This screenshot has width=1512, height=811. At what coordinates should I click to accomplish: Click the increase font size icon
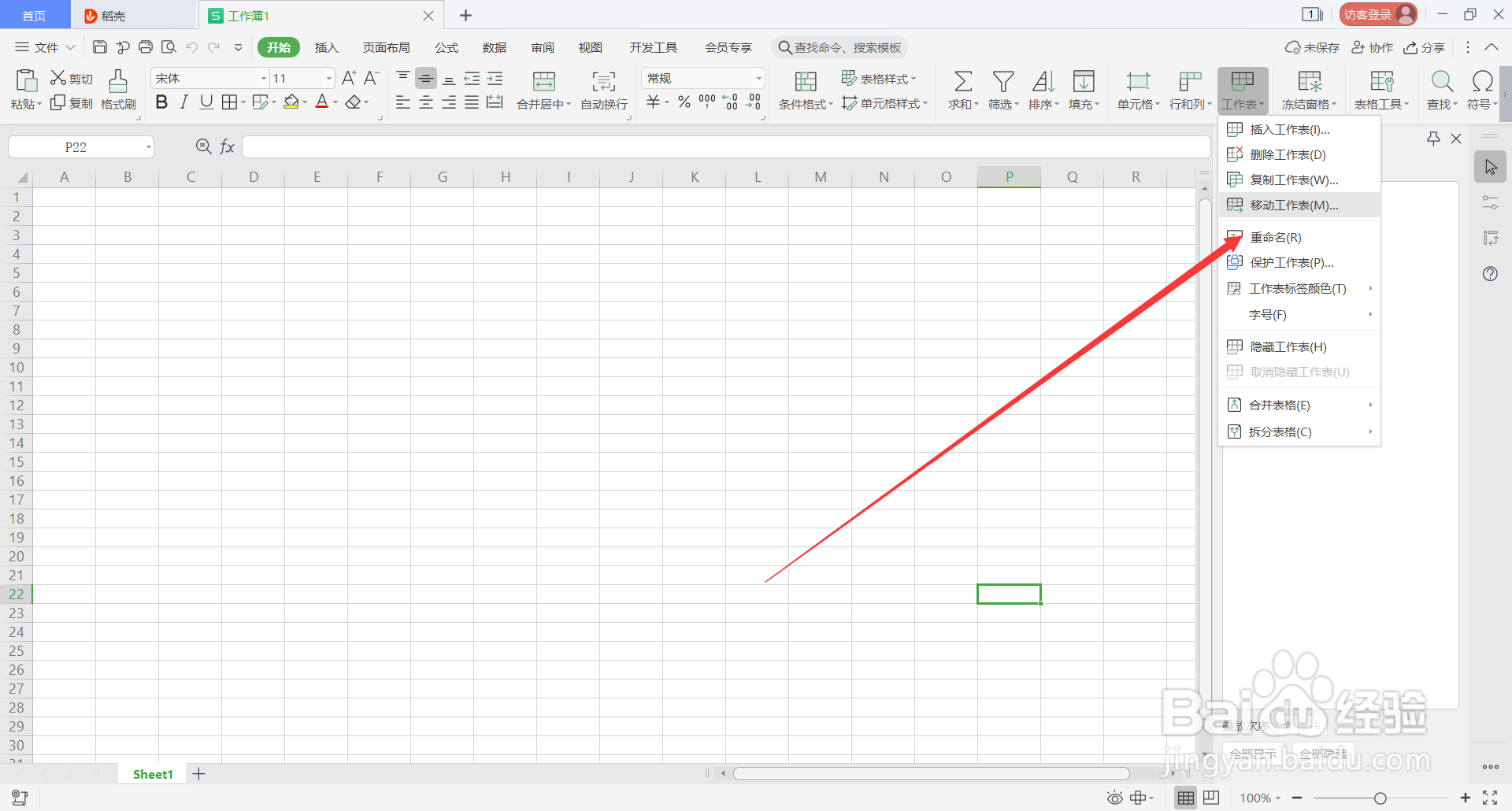coord(349,78)
